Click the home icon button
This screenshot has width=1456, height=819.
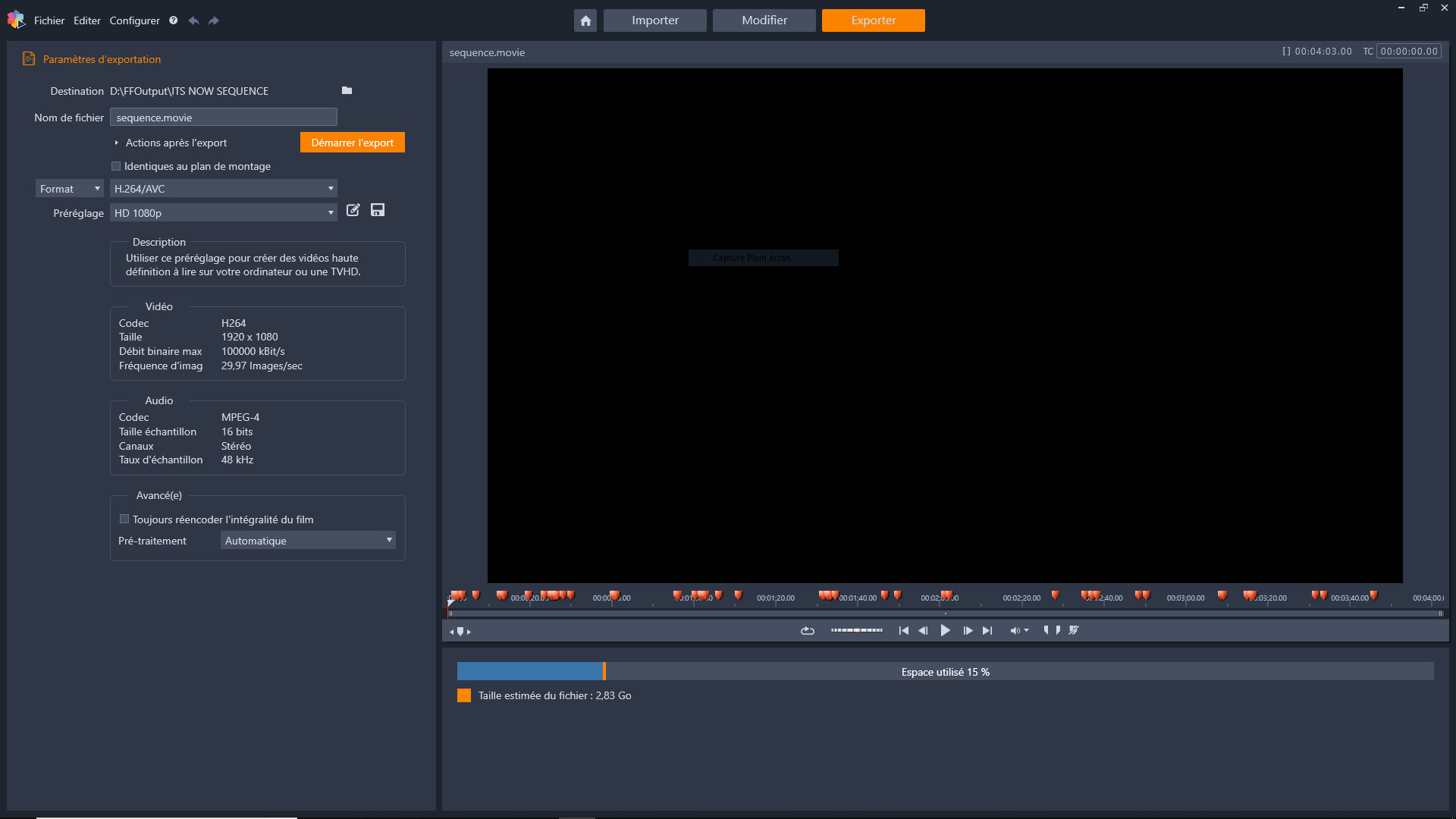[585, 20]
